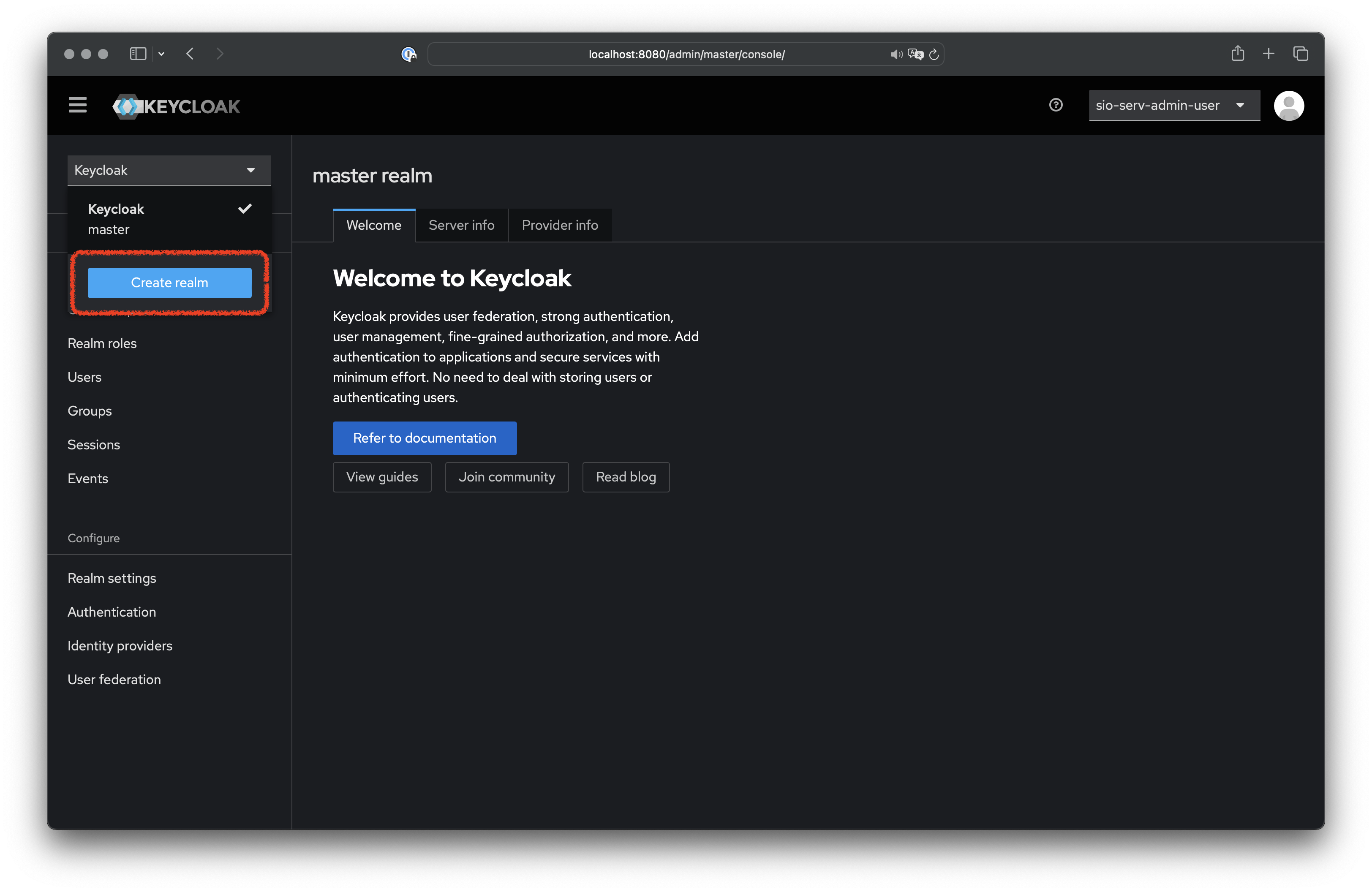Viewport: 1372px width, 892px height.
Task: Reload the page
Action: coord(934,54)
